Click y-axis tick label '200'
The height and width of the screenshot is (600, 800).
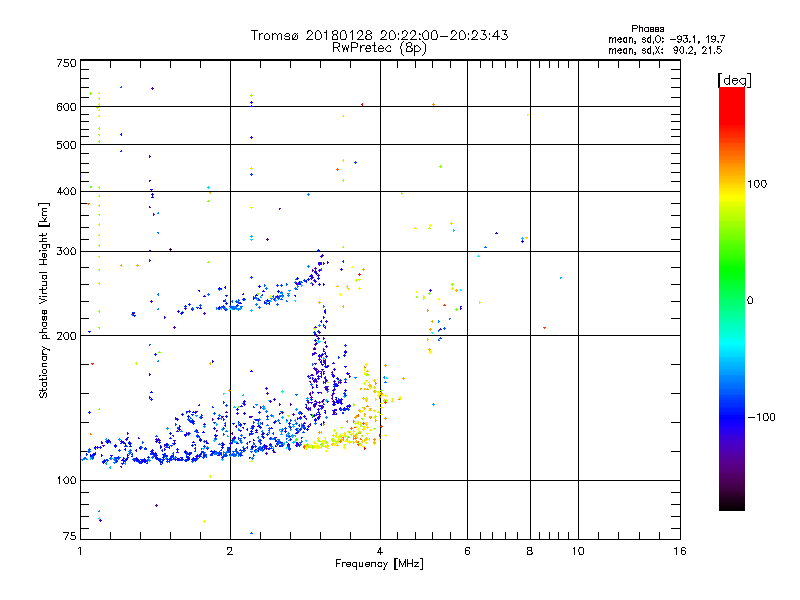[x=66, y=336]
